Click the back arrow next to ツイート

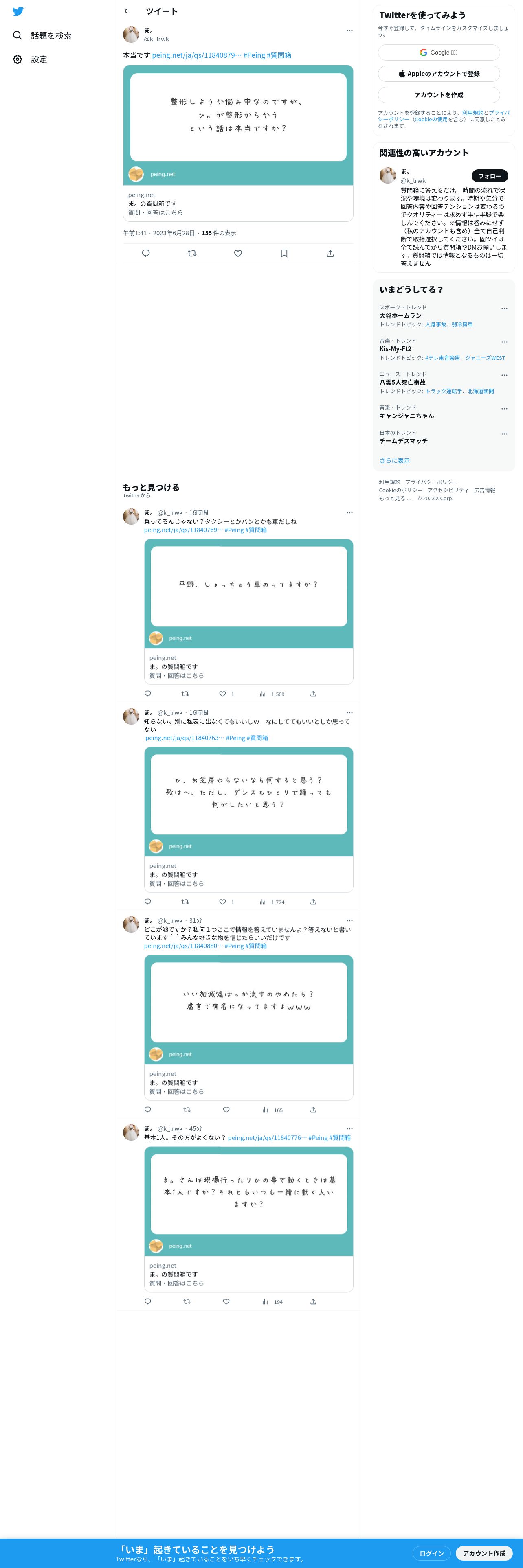point(127,11)
